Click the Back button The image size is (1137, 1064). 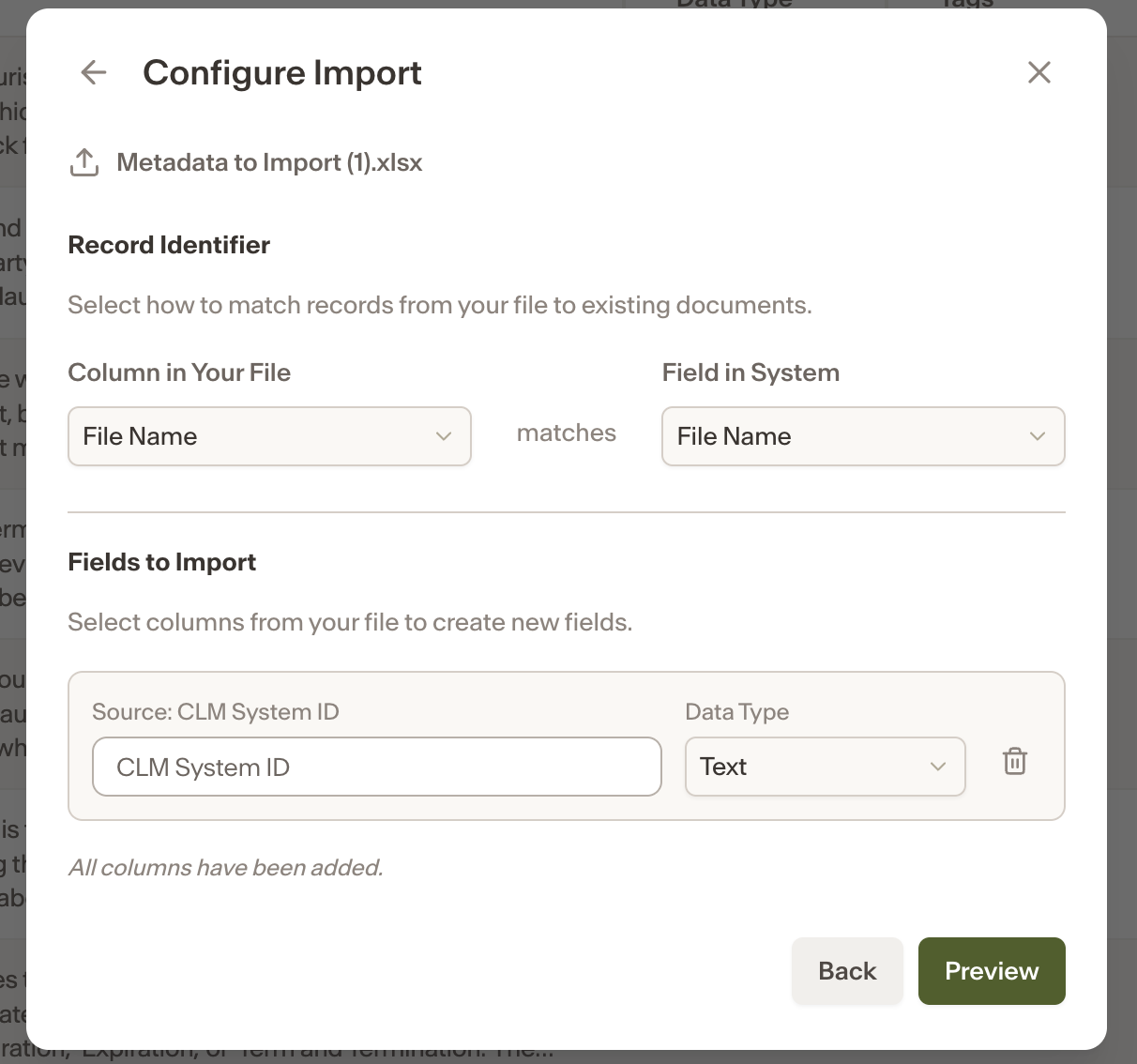[x=847, y=971]
